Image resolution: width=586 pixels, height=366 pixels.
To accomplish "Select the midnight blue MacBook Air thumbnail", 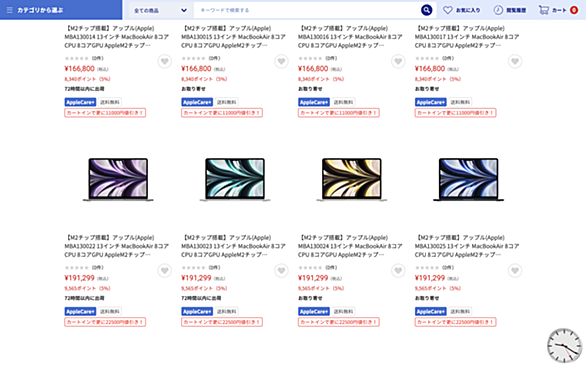I will (x=468, y=179).
